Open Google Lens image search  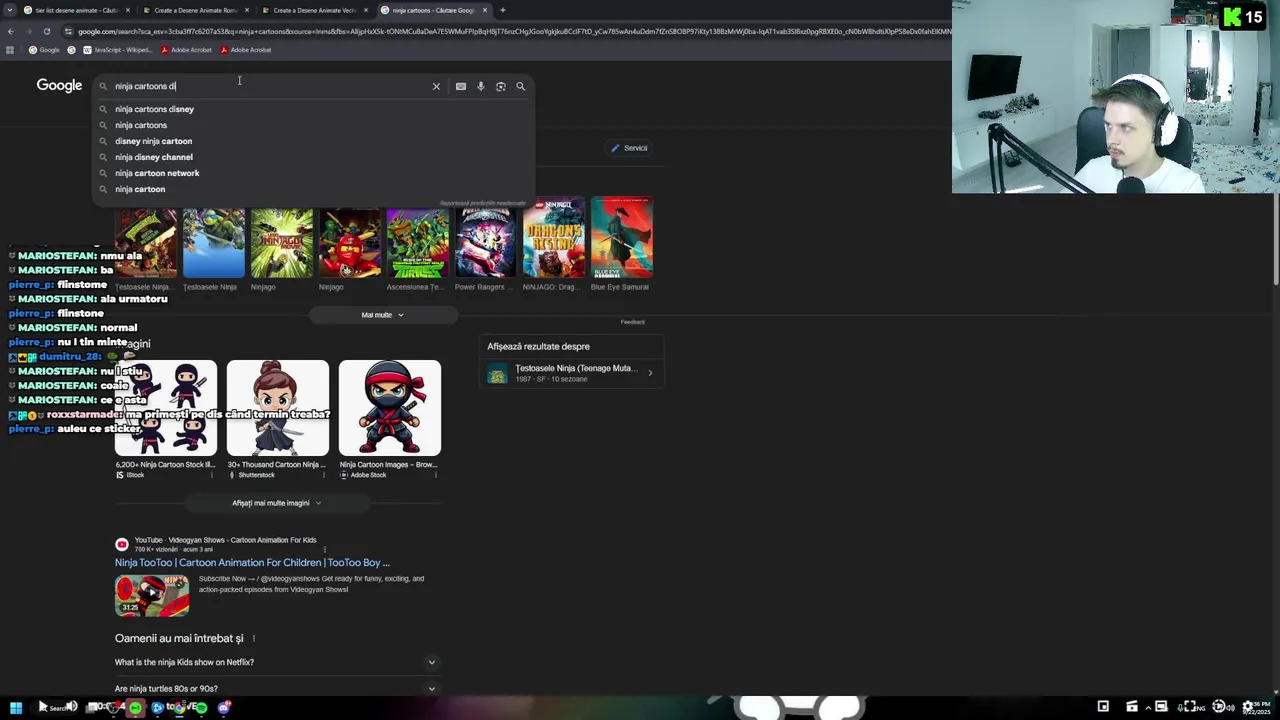pyautogui.click(x=501, y=87)
